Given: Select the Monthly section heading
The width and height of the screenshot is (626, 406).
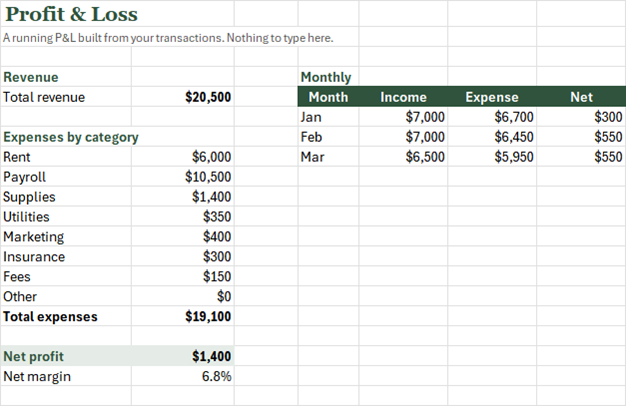Looking at the screenshot, I should point(326,77).
